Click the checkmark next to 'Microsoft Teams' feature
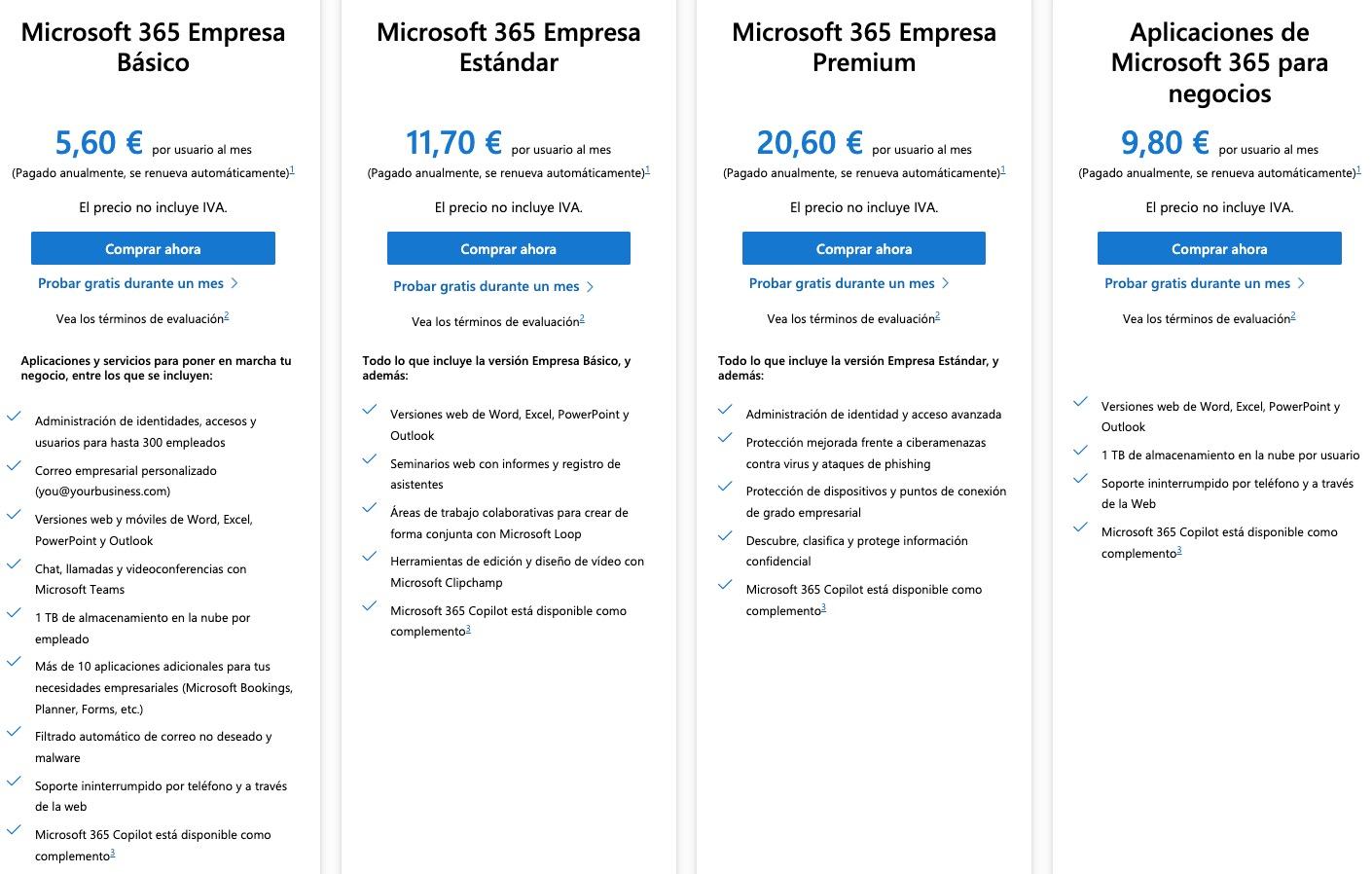This screenshot has width=1372, height=874. 15,564
